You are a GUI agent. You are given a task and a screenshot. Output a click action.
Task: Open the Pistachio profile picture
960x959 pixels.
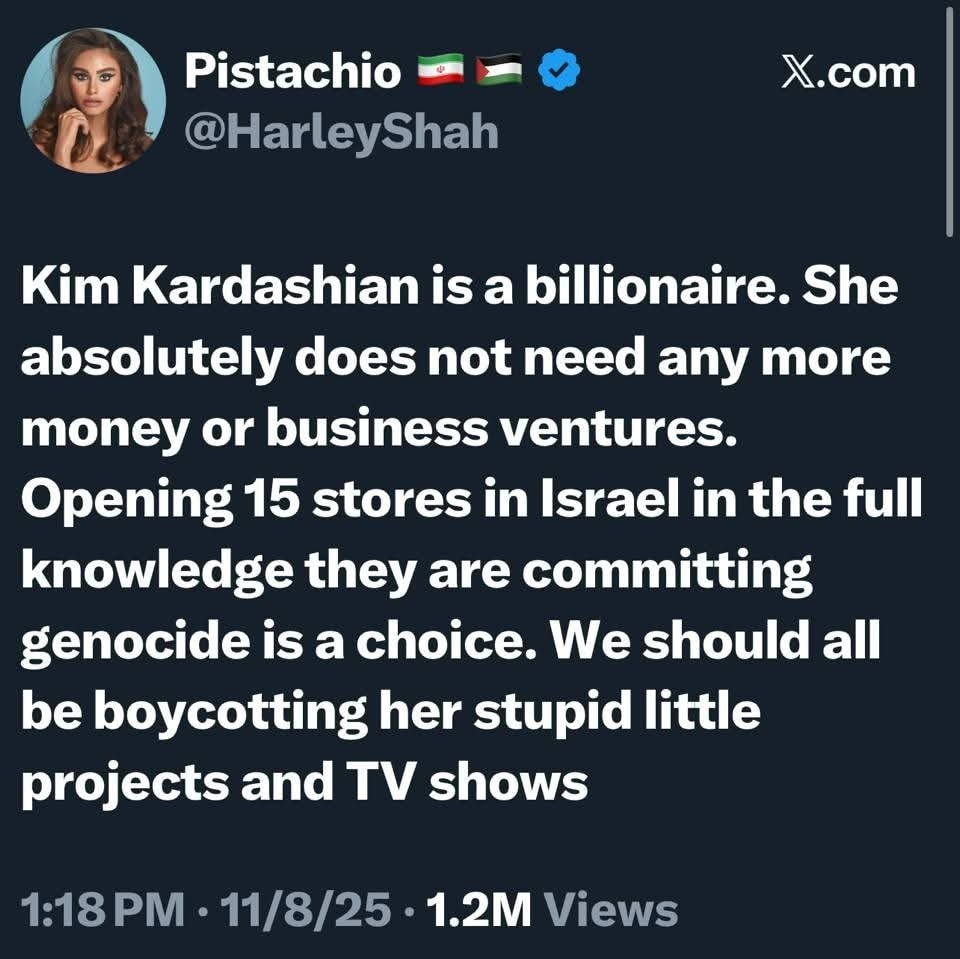point(93,100)
